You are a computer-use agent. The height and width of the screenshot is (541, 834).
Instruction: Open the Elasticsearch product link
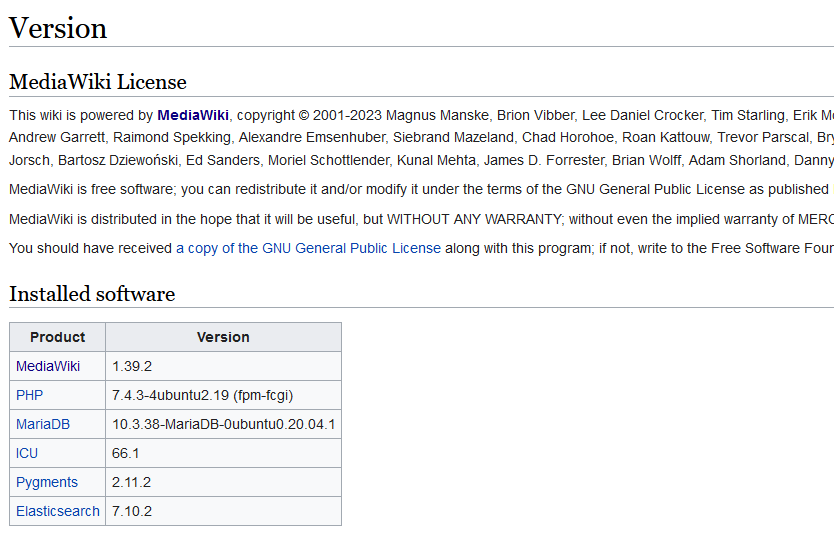coord(58,511)
